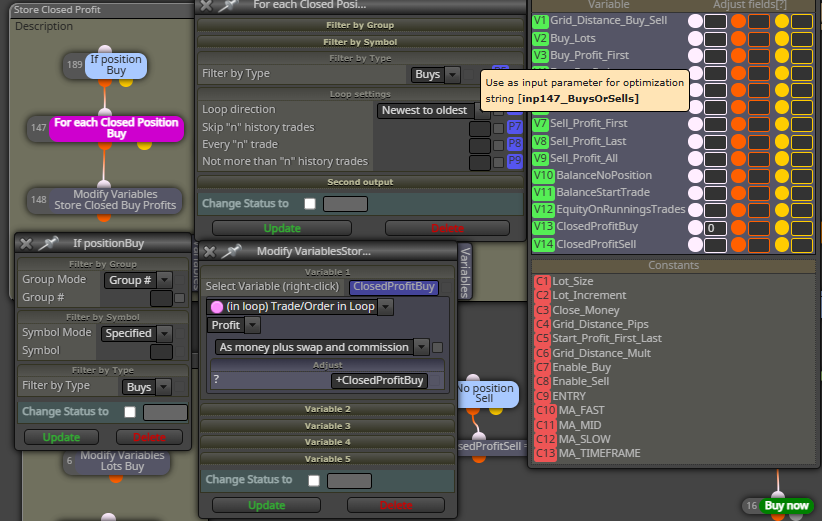Pin the Modify Variables panel
This screenshot has height=521, width=822.
(231, 252)
